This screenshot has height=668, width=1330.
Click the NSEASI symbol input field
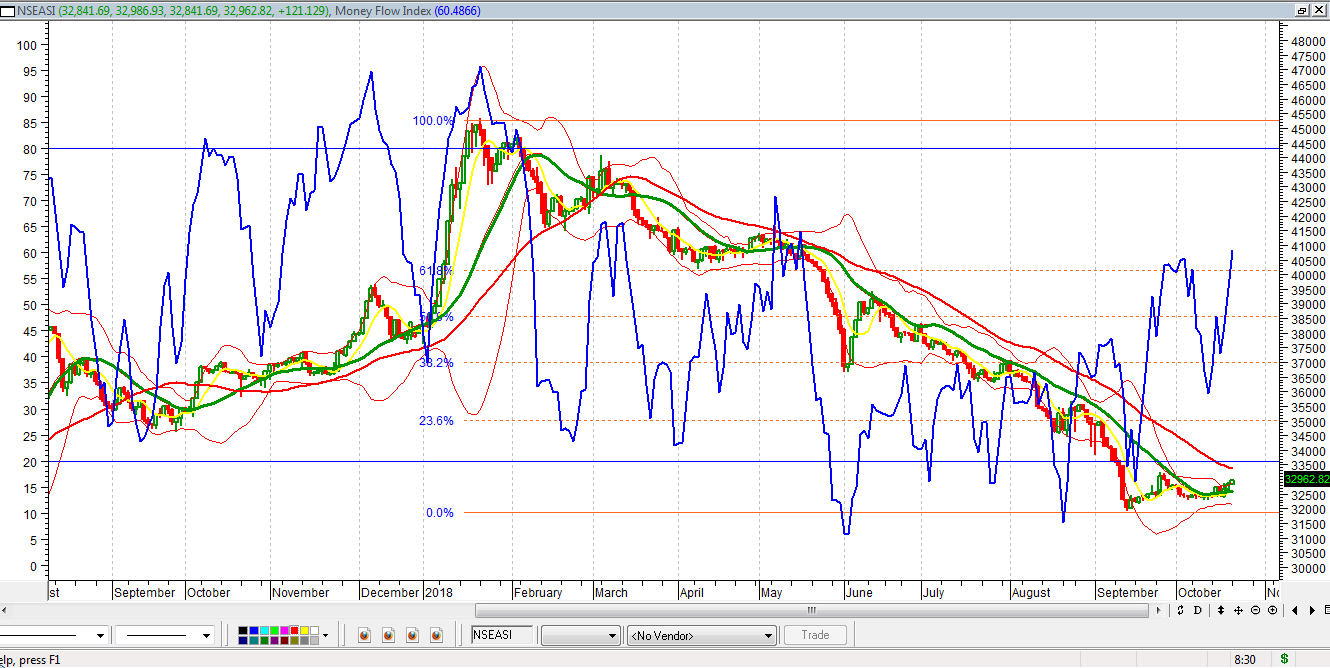pos(504,635)
